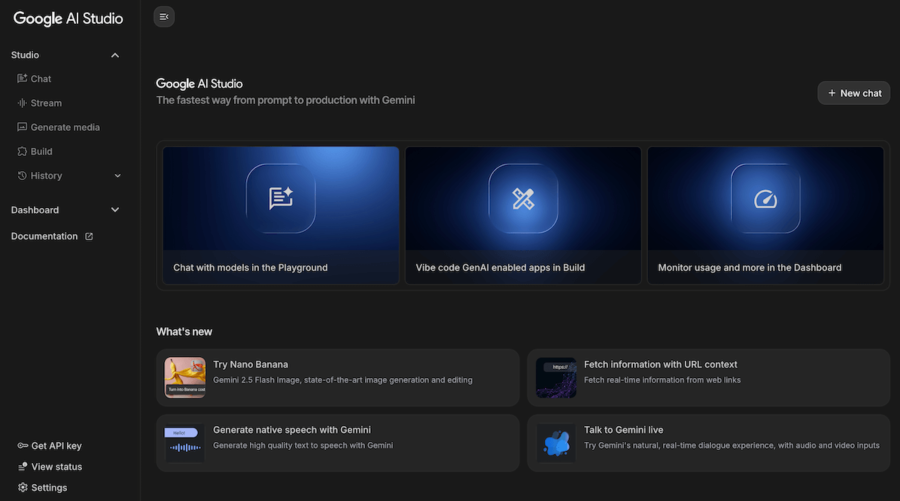This screenshot has height=501, width=900.
Task: Select Generate media in sidebar
Action: point(65,127)
